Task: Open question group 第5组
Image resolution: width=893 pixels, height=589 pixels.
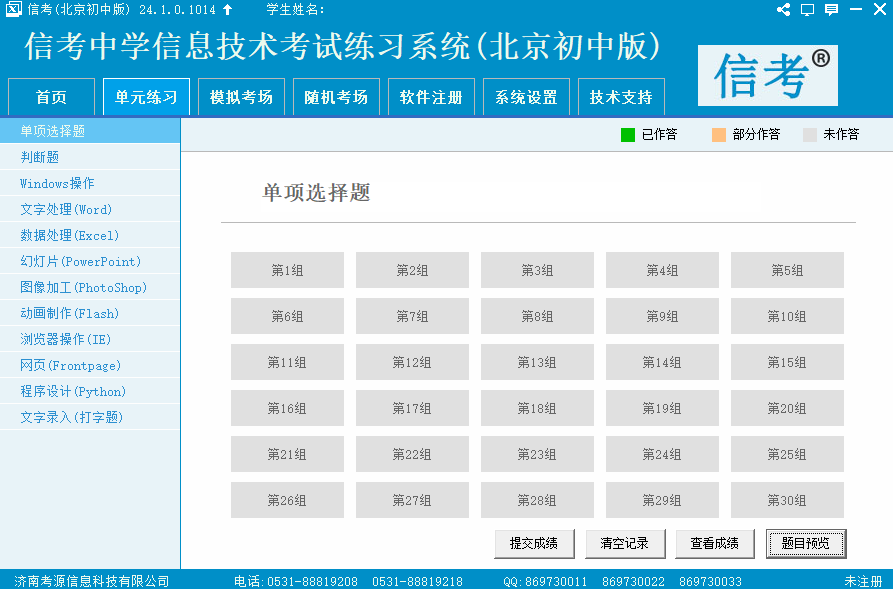Action: 787,270
